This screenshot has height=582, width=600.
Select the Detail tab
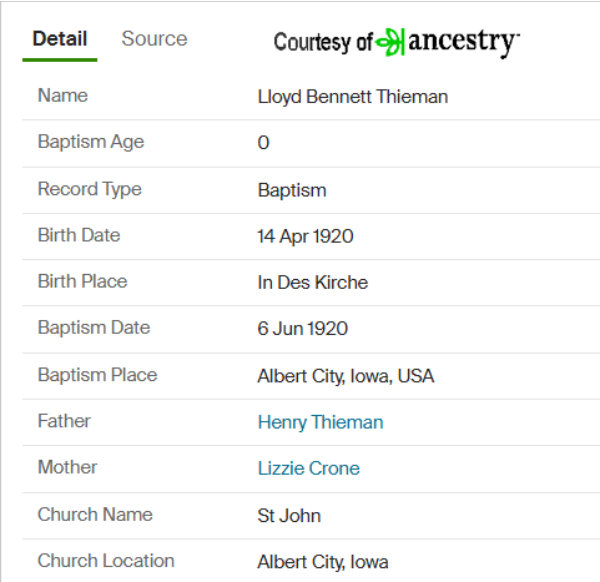[60, 39]
